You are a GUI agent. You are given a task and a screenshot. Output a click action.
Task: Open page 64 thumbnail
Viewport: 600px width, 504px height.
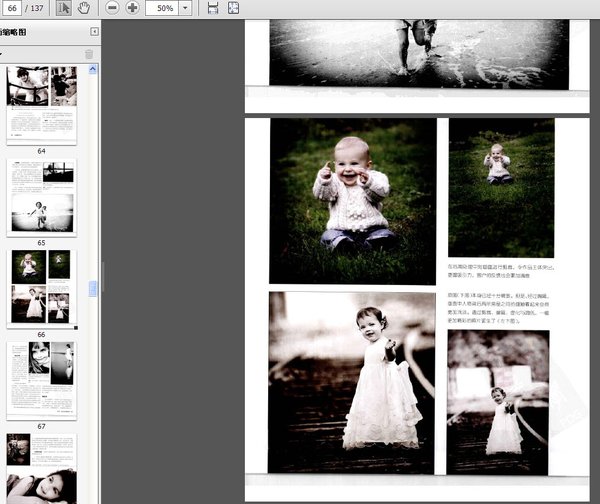pos(41,104)
